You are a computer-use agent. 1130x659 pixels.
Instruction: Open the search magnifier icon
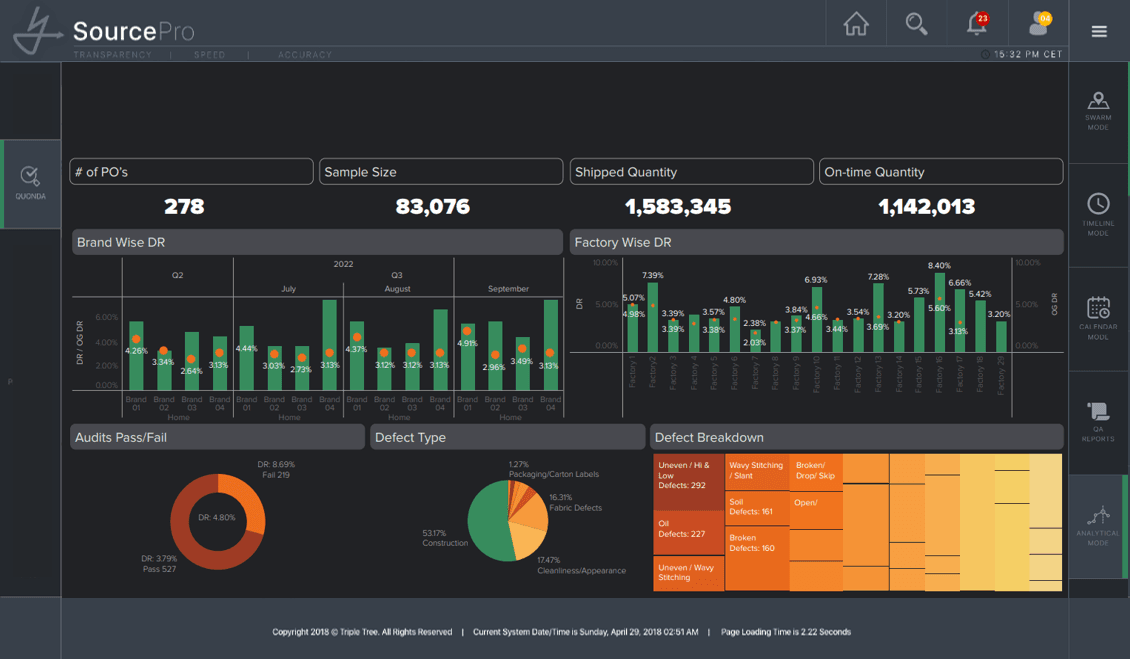(x=916, y=24)
